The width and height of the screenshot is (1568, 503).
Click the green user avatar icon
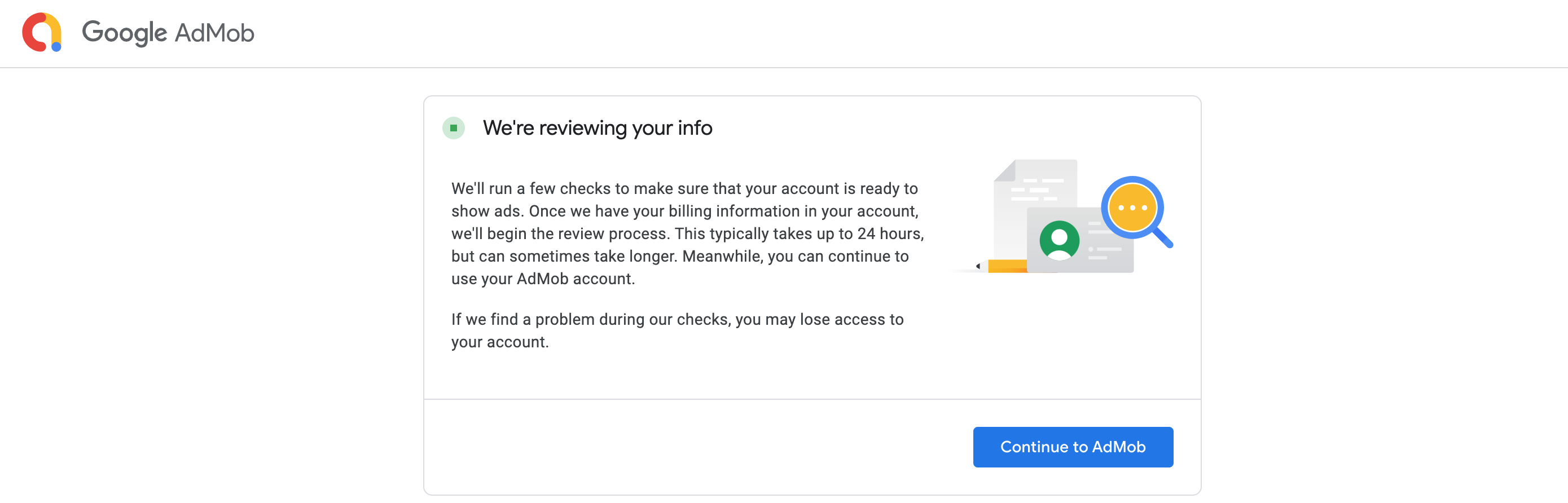pos(1059,240)
